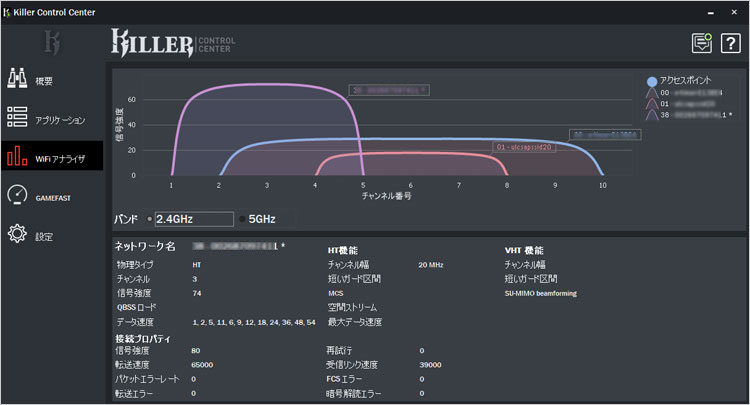This screenshot has height=405, width=750.
Task: Click the 65000 transfer speed value
Action: [x=202, y=365]
